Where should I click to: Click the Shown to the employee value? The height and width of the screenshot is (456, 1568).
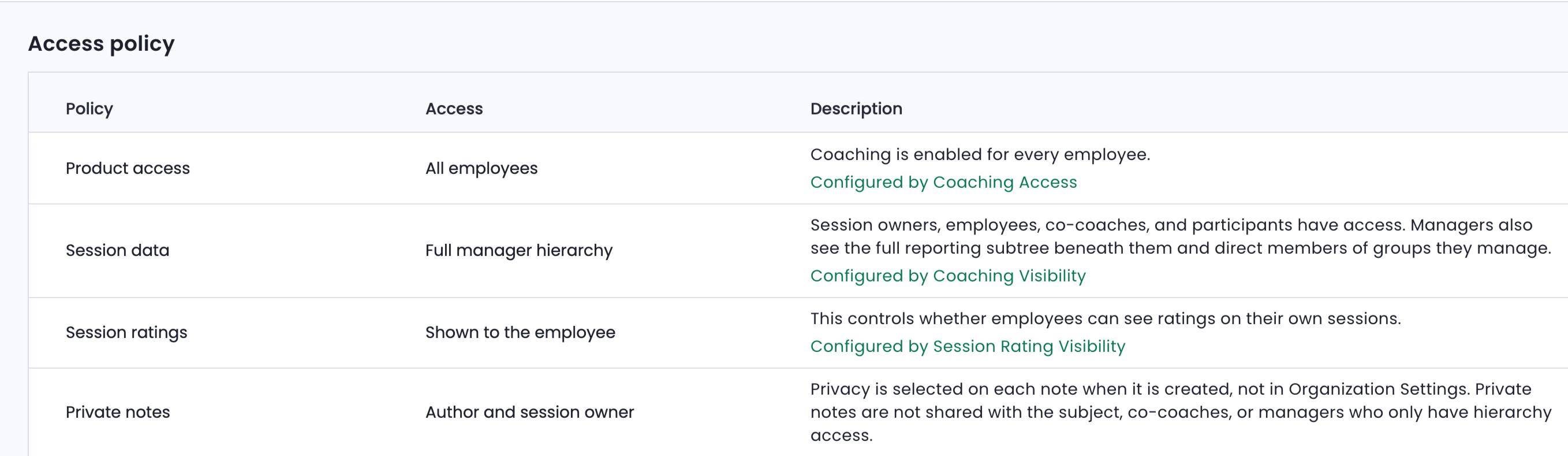pos(520,333)
